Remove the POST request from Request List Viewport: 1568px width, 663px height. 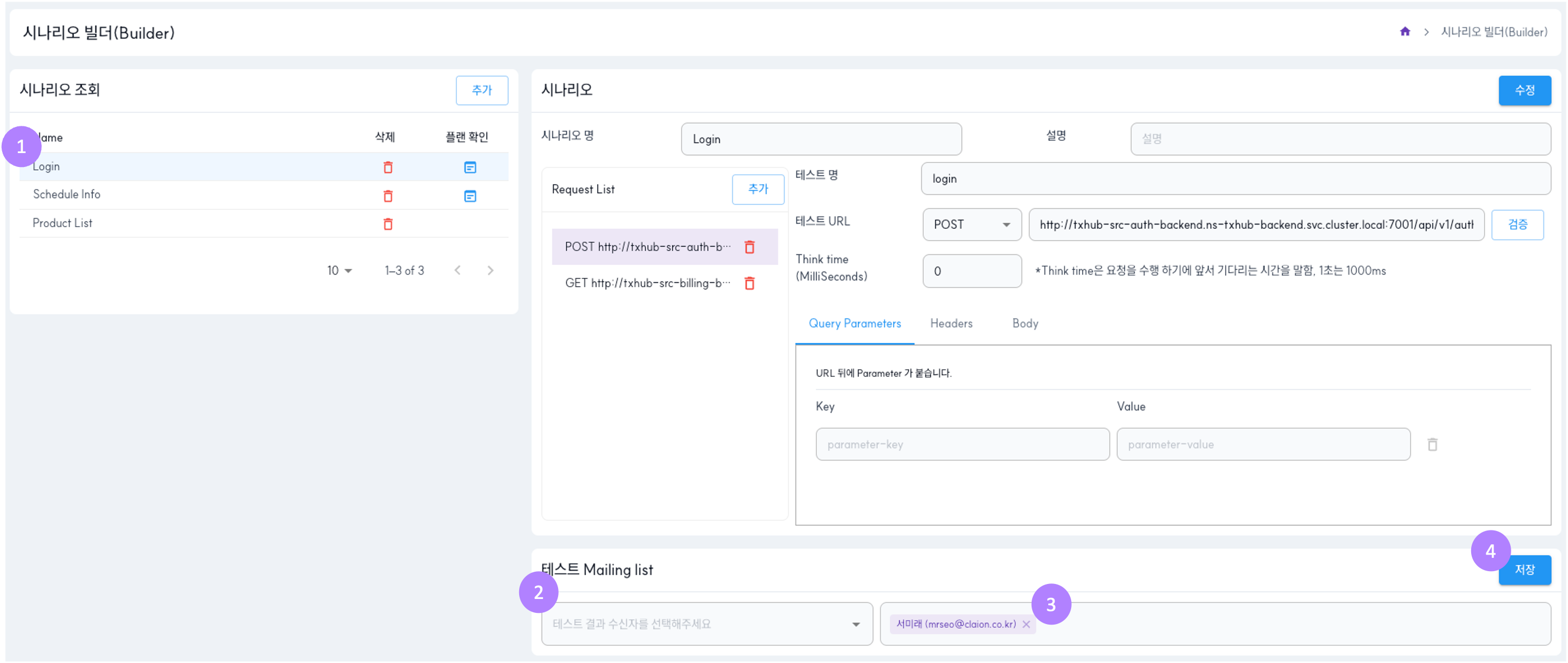tap(750, 247)
